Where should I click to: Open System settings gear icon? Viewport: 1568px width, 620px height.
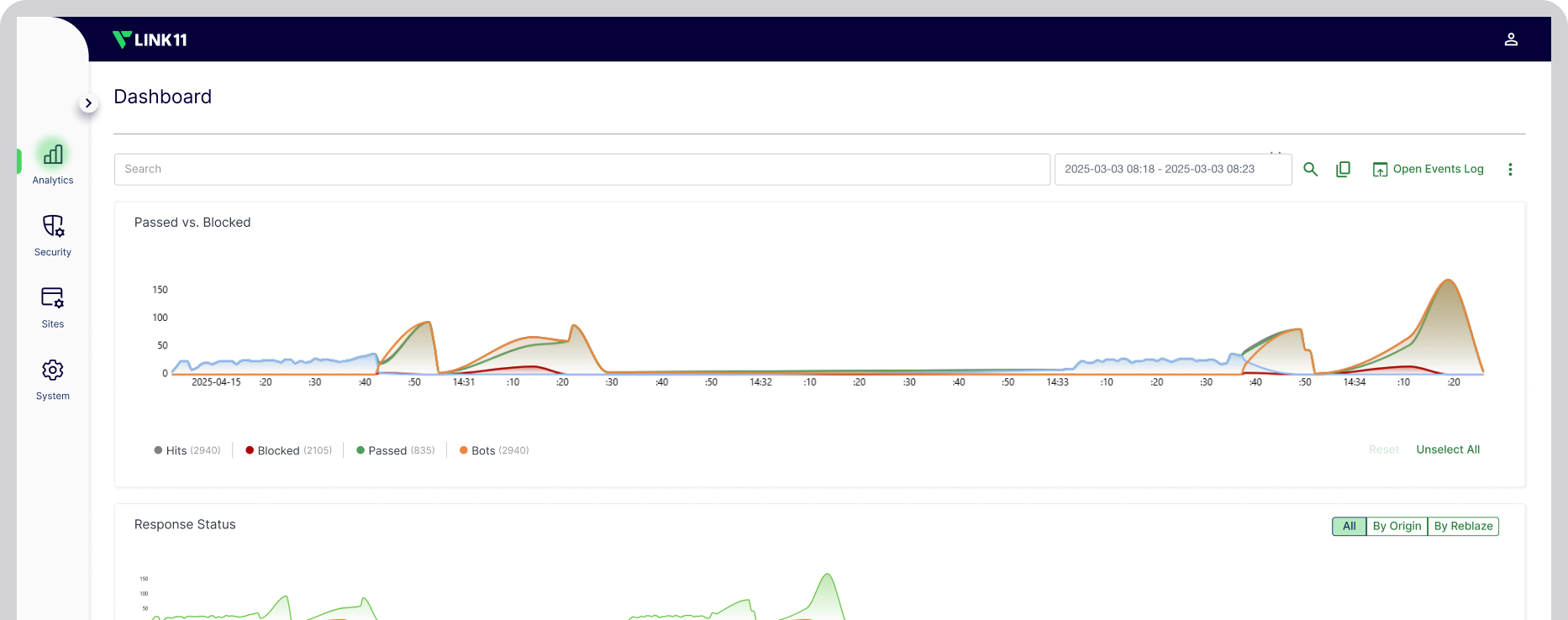(53, 370)
